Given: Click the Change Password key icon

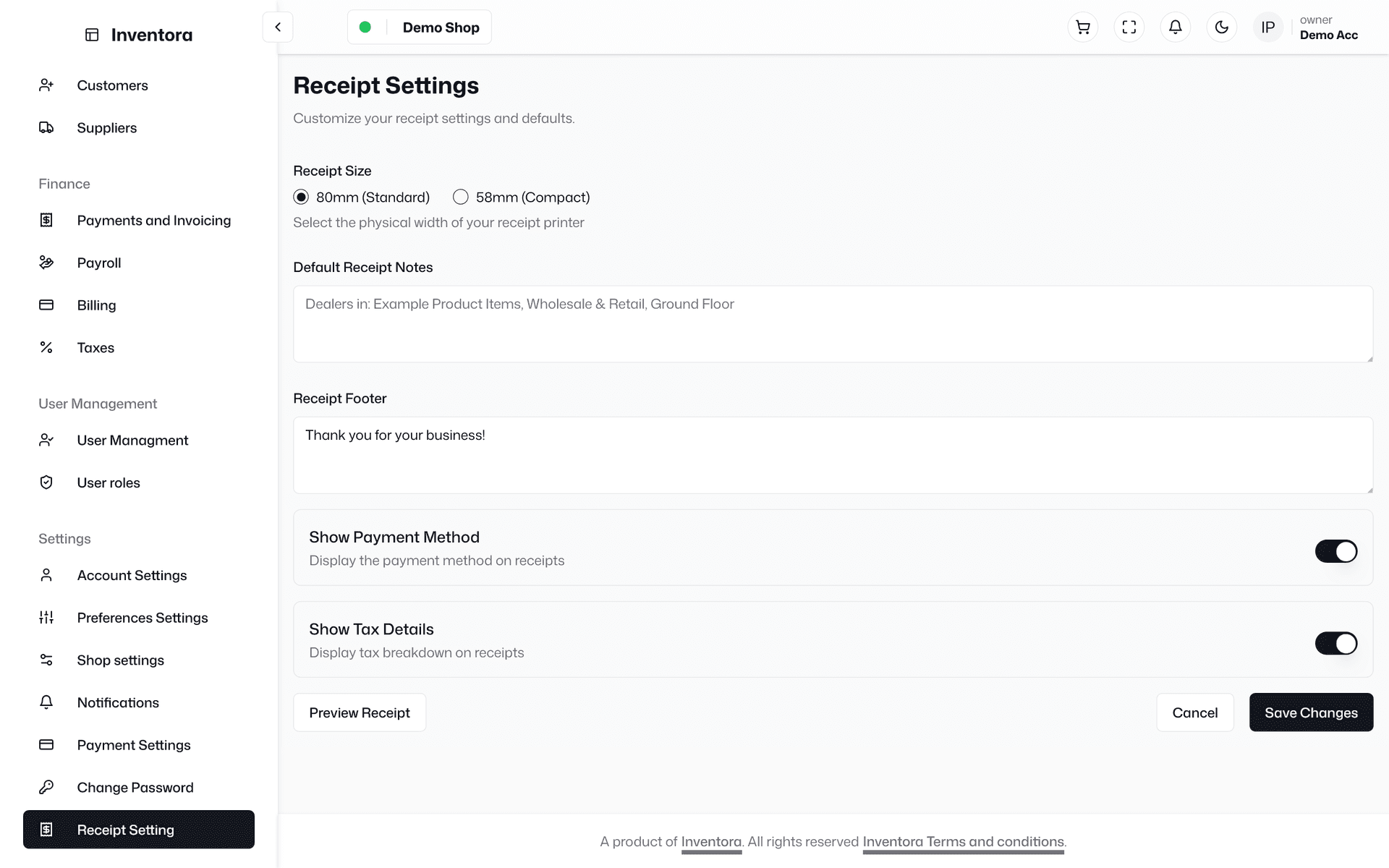Looking at the screenshot, I should point(46,787).
